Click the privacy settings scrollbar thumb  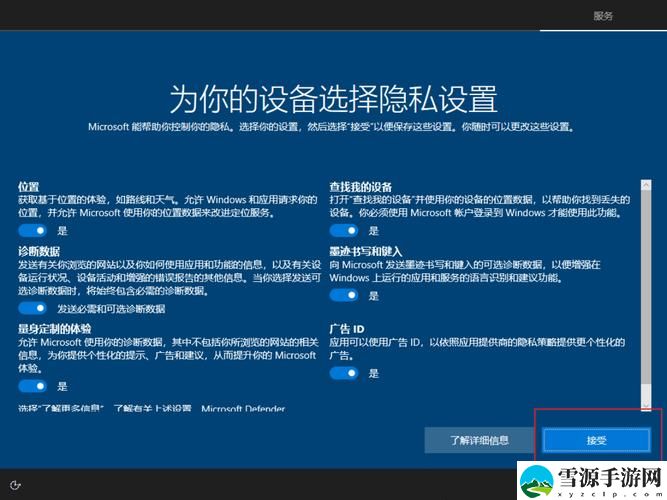646,287
